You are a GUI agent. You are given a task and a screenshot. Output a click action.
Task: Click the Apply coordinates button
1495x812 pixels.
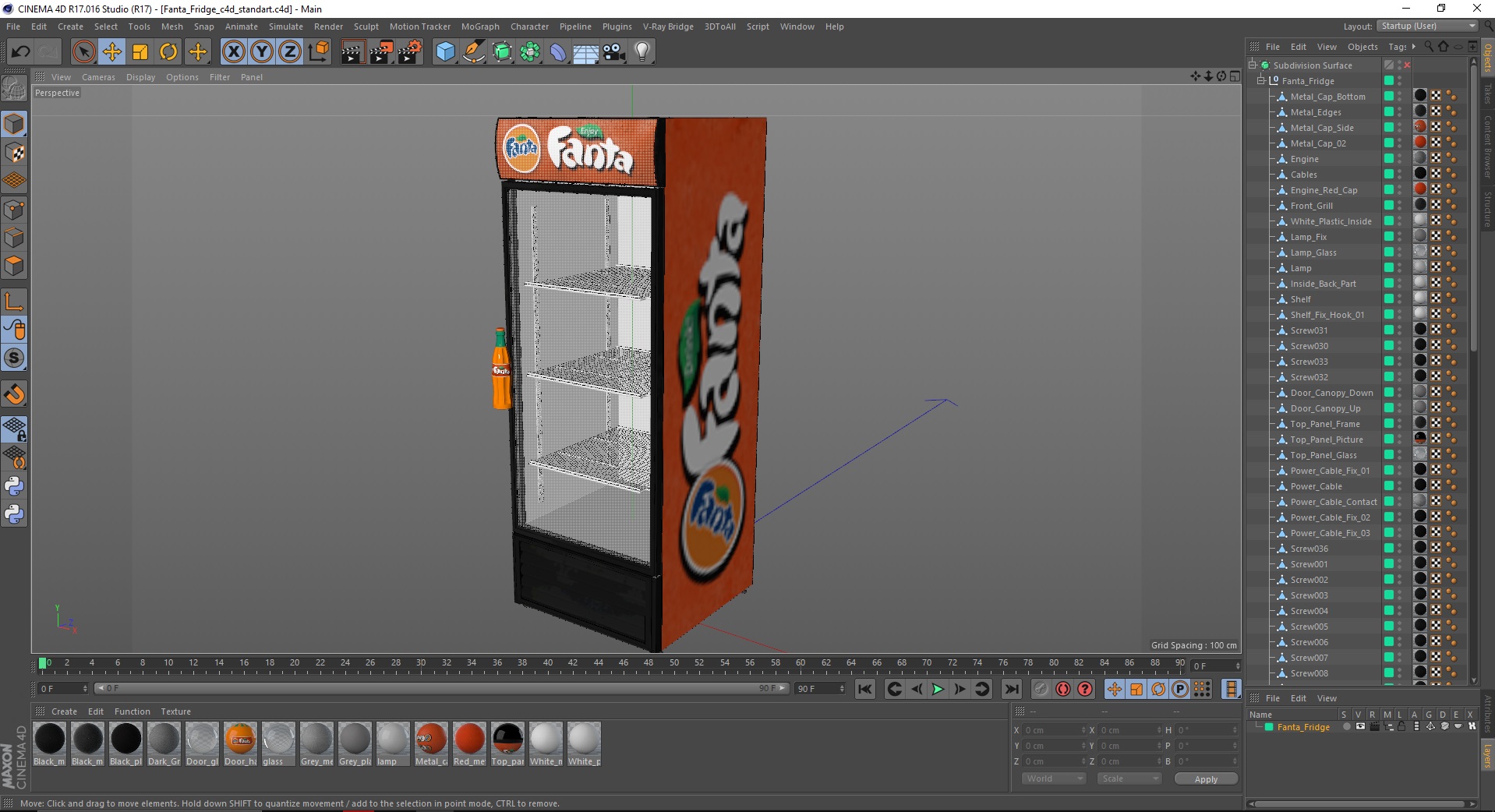1206,779
